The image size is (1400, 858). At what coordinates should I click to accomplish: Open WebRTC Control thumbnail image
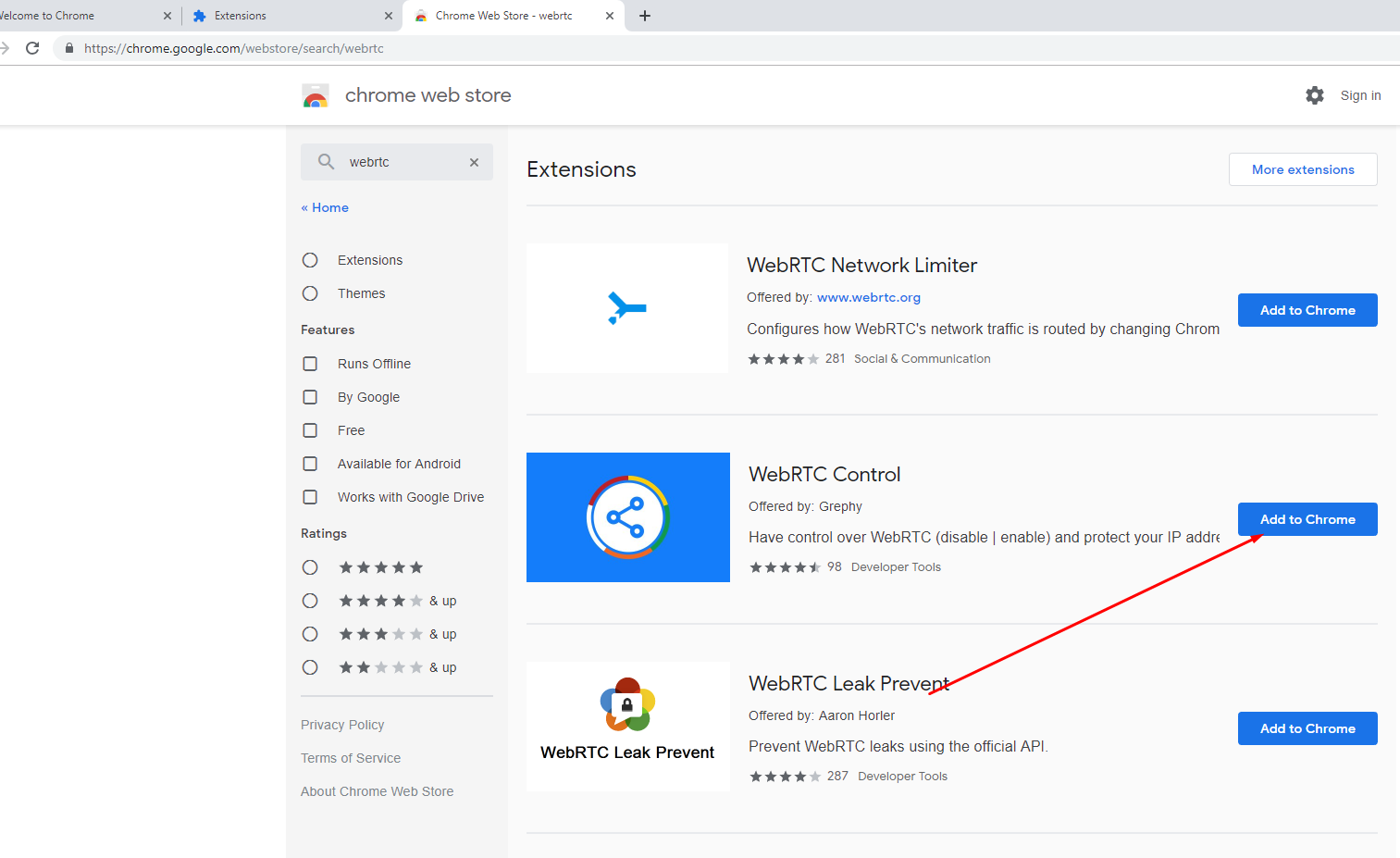click(628, 517)
